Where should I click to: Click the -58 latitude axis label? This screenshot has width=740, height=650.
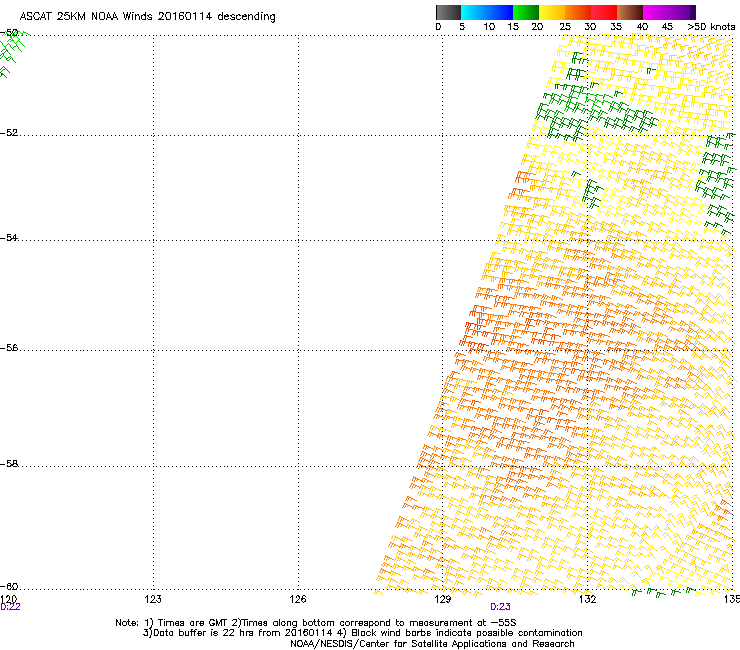coord(9,464)
